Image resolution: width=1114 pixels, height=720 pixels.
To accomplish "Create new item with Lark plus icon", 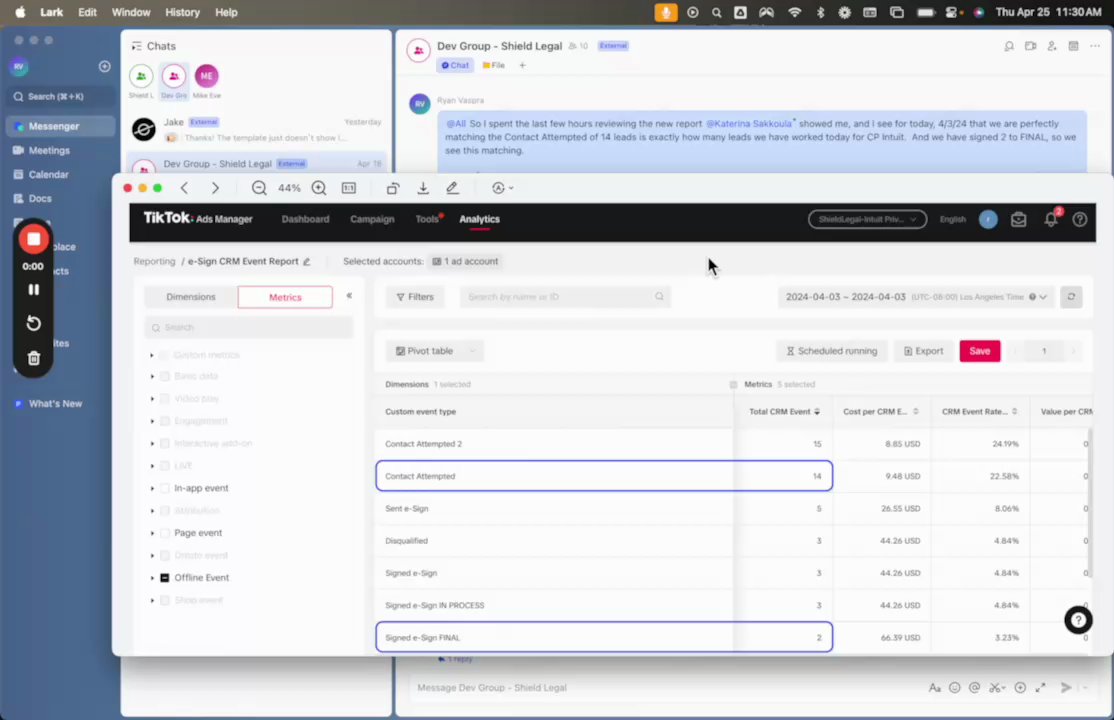I will pyautogui.click(x=104, y=66).
